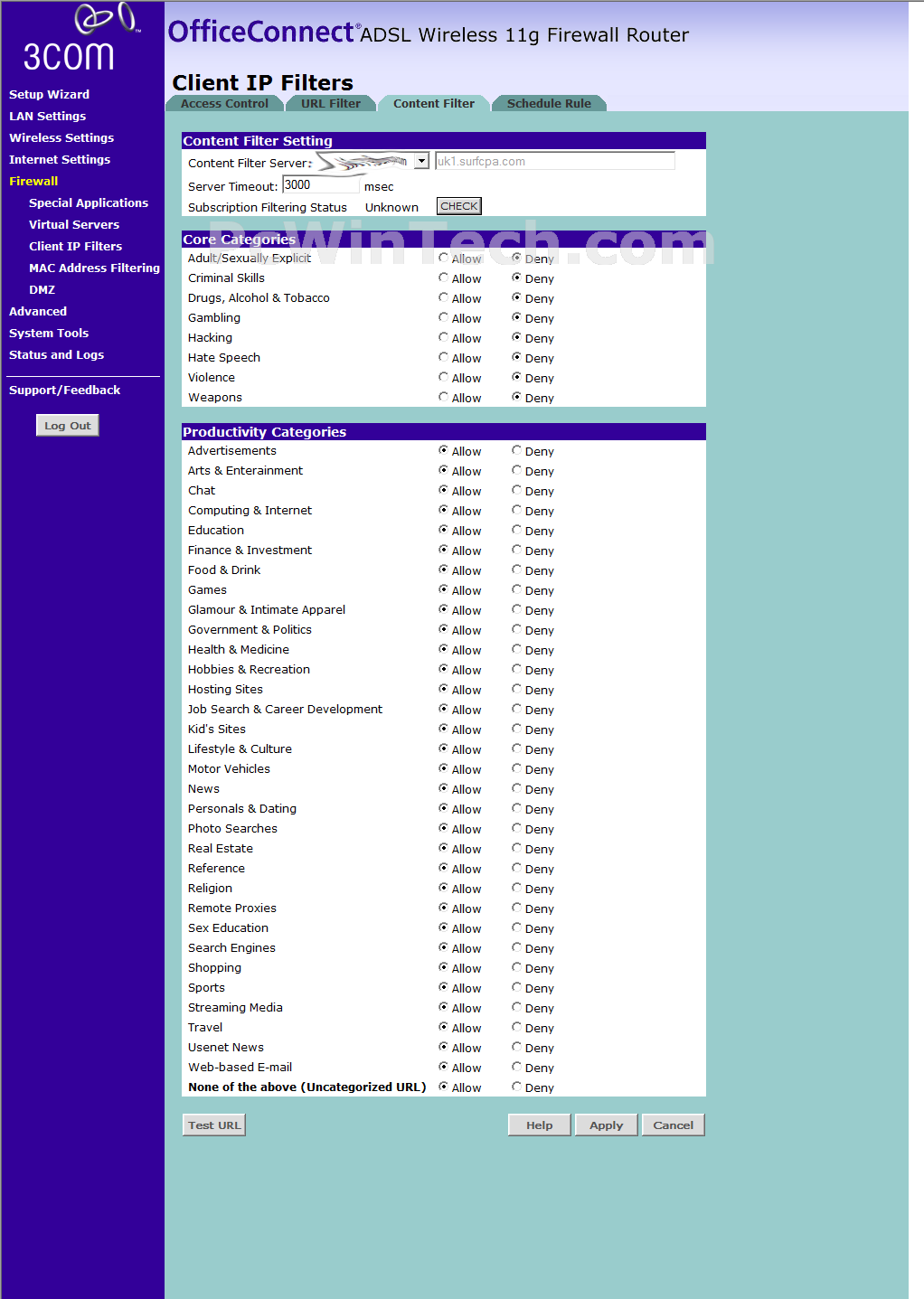Deny the Chat category
This screenshot has width=924, height=1299.
pyautogui.click(x=516, y=490)
